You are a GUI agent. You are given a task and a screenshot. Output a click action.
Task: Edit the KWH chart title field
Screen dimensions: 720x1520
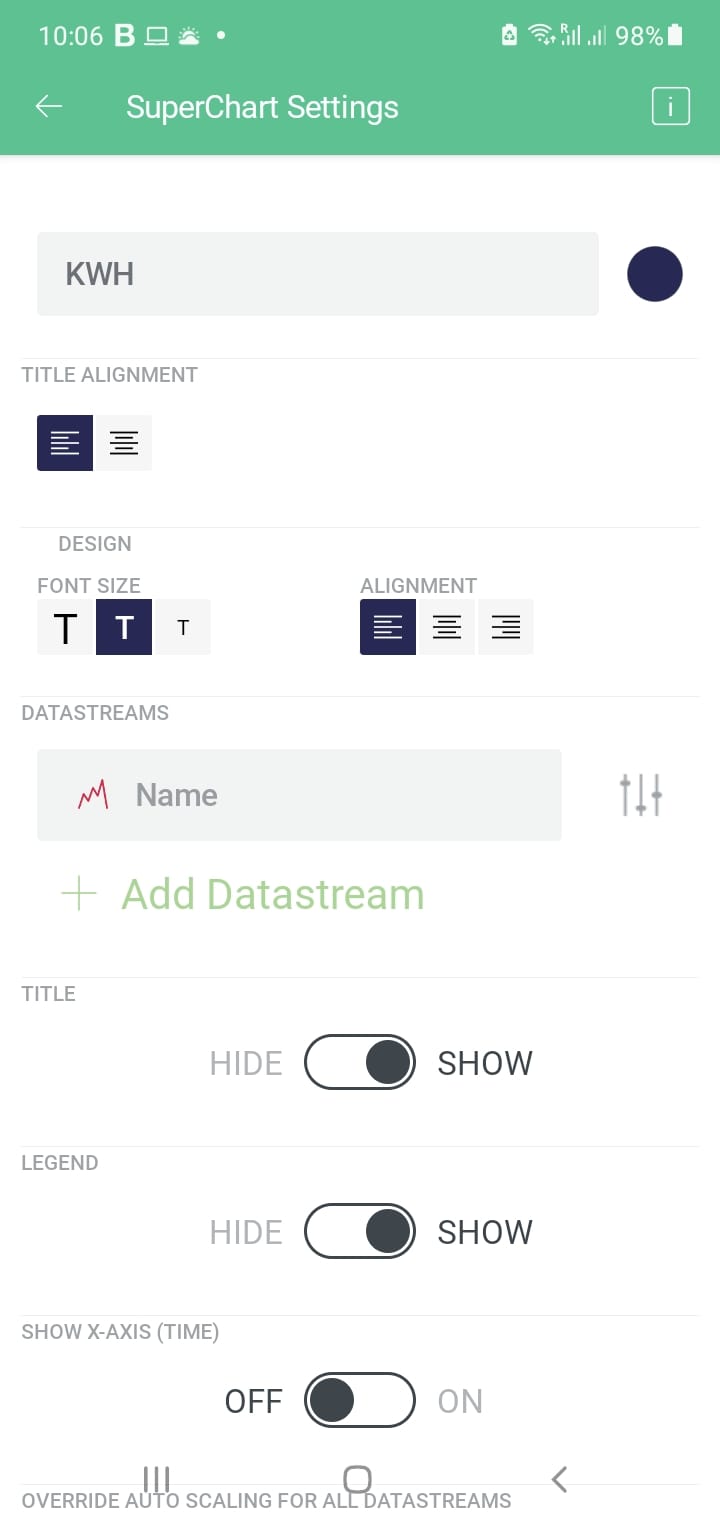317,274
